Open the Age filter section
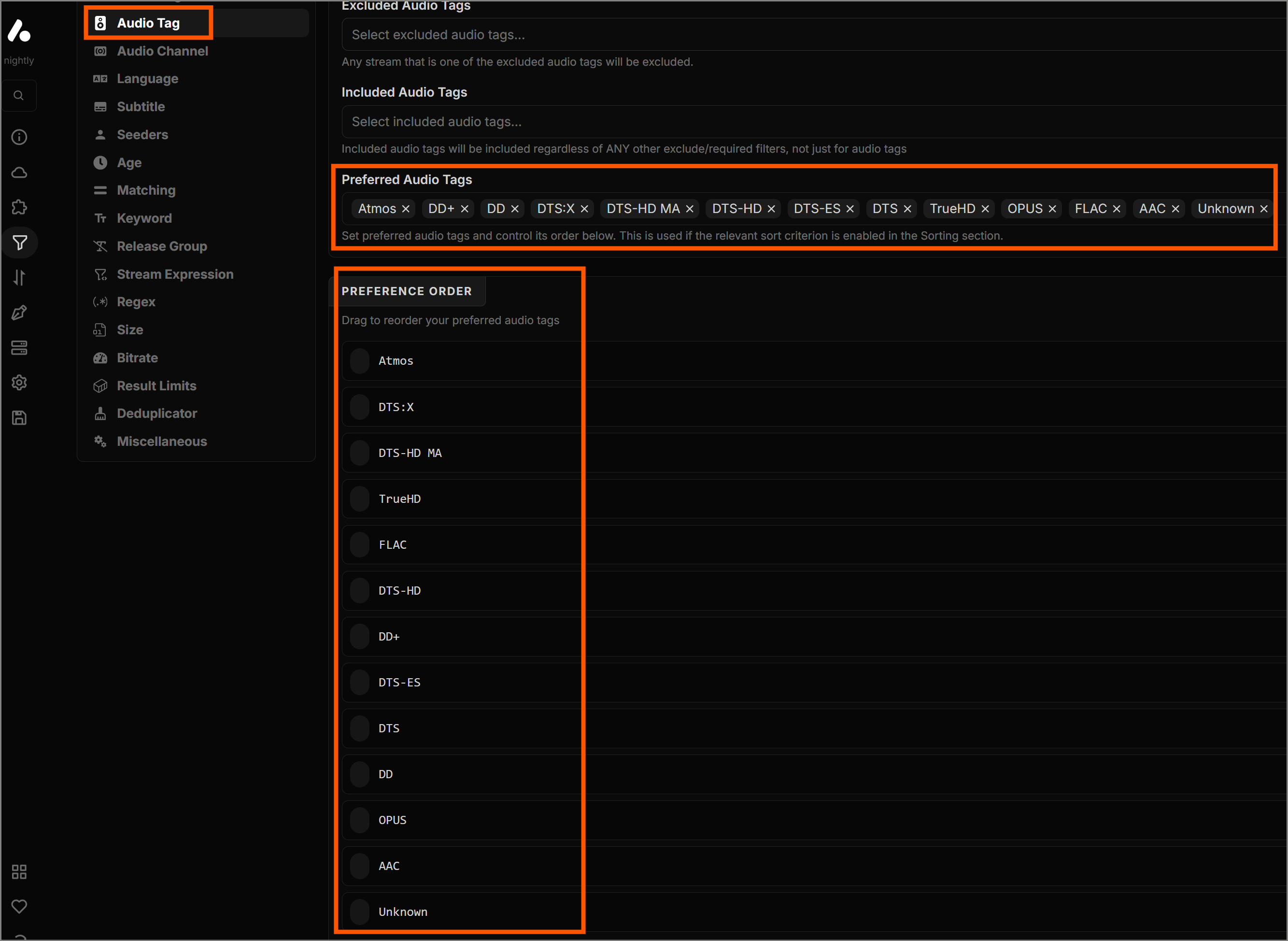1288x941 pixels. (197, 162)
